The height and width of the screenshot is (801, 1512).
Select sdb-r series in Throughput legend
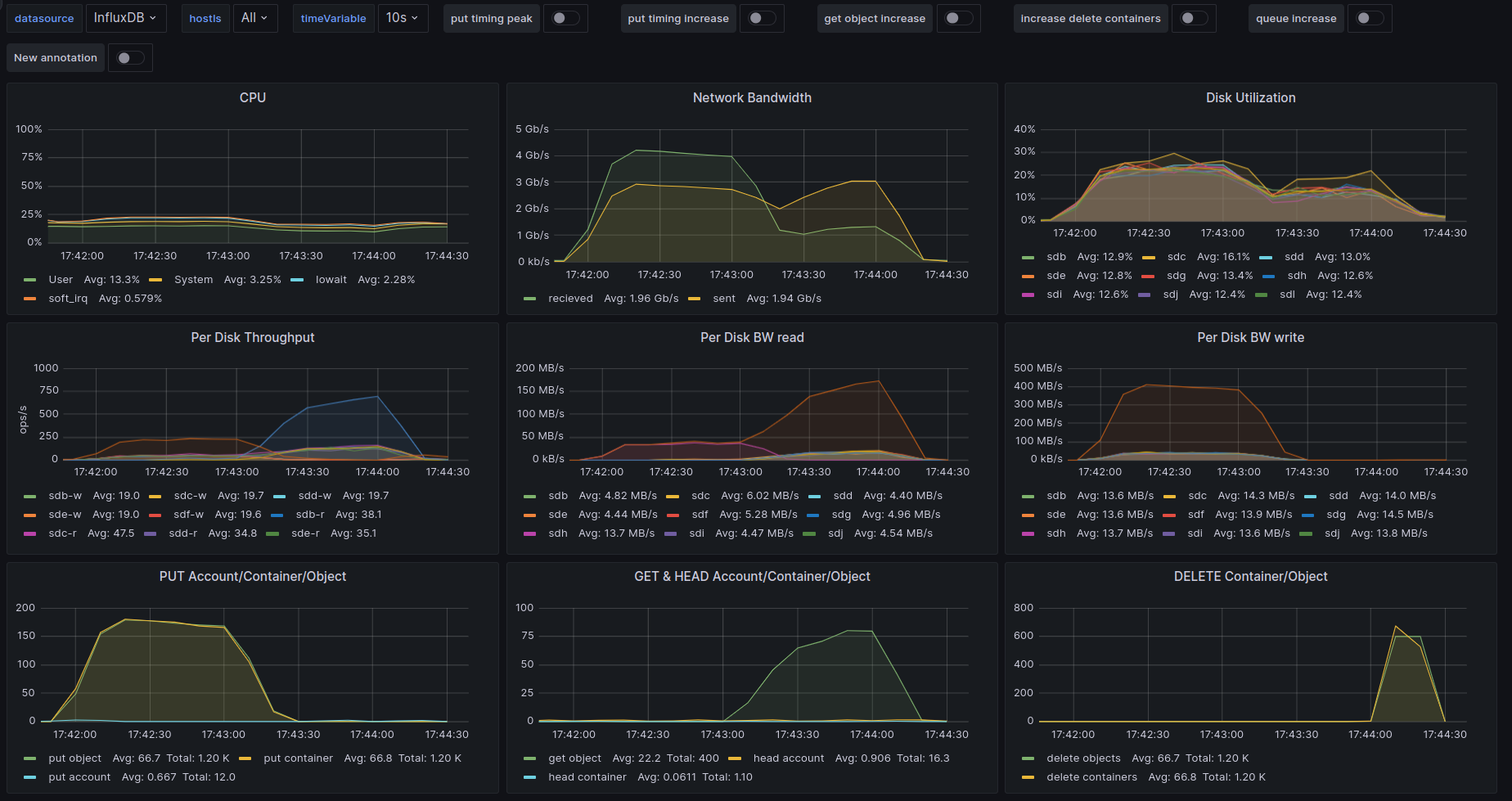click(310, 515)
